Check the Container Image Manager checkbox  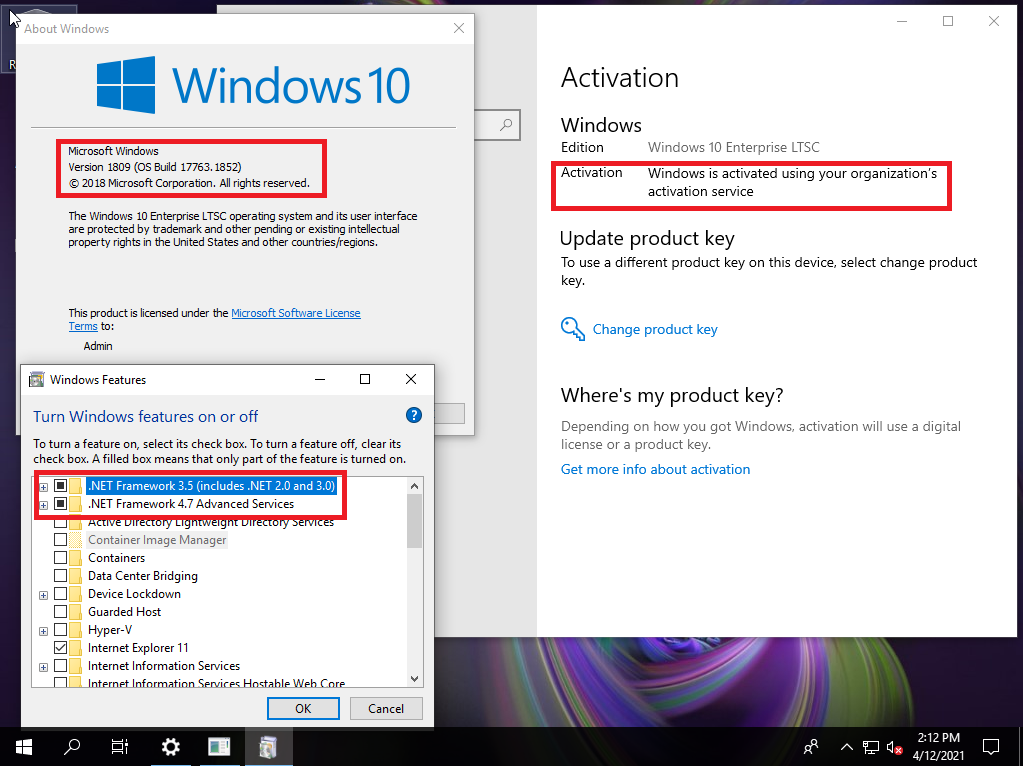pyautogui.click(x=60, y=540)
